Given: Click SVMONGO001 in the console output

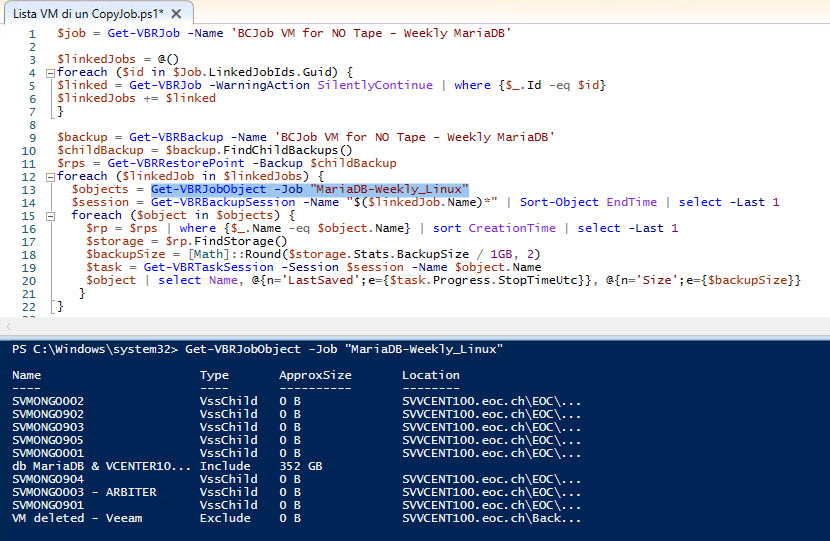Looking at the screenshot, I should coord(48,453).
